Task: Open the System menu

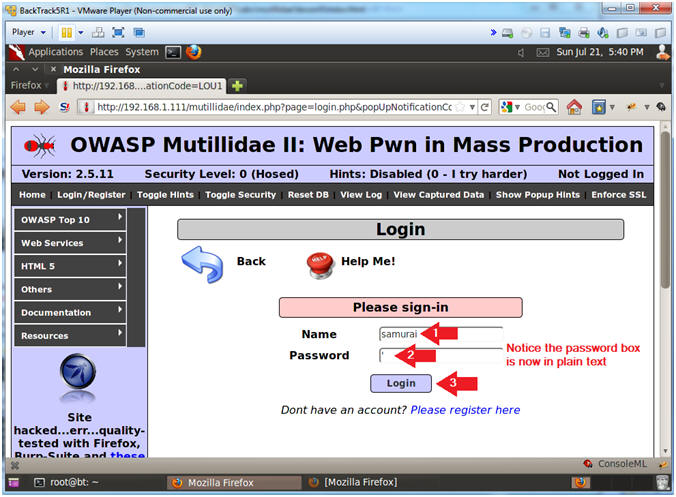Action: point(142,52)
